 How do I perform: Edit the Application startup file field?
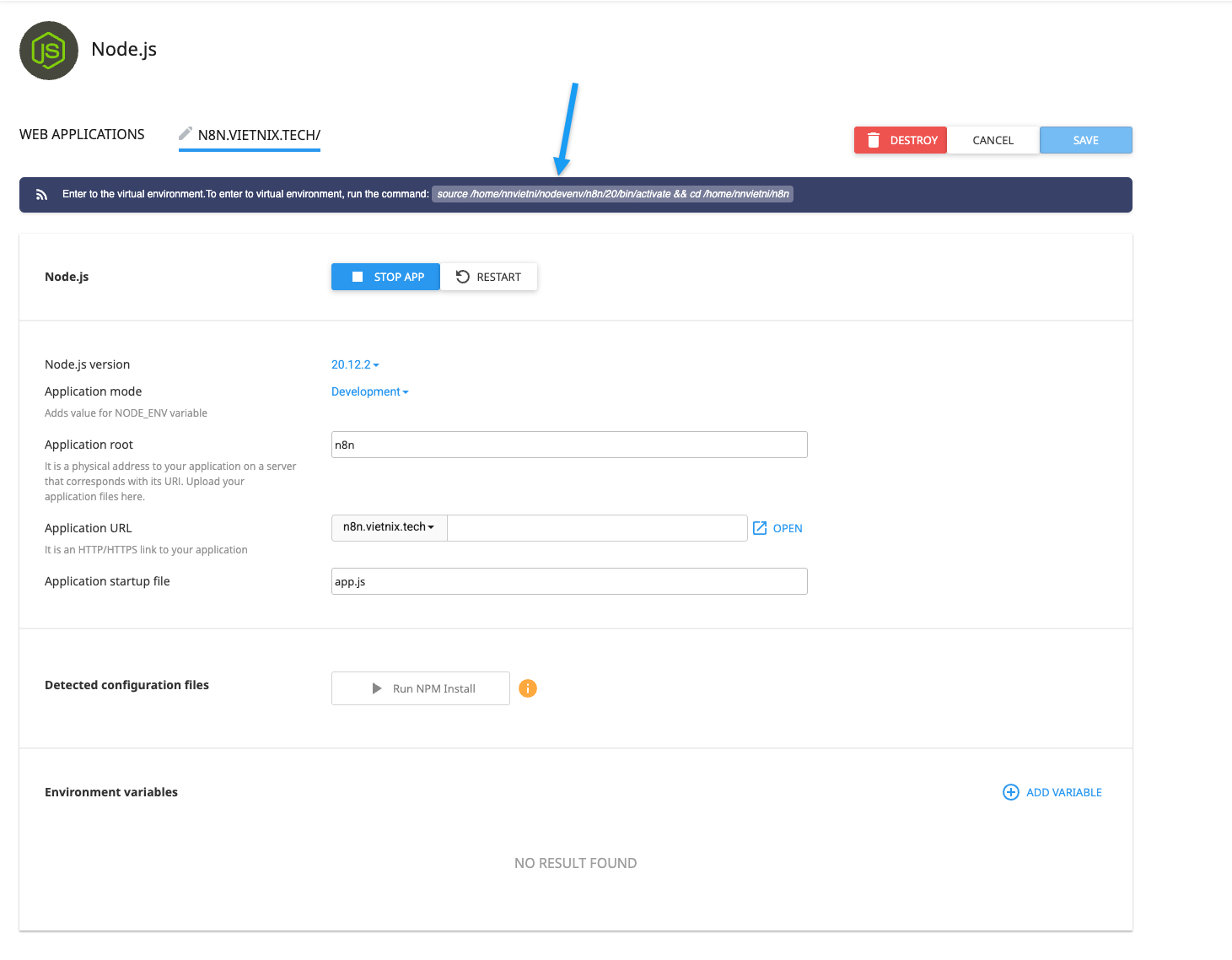(569, 581)
